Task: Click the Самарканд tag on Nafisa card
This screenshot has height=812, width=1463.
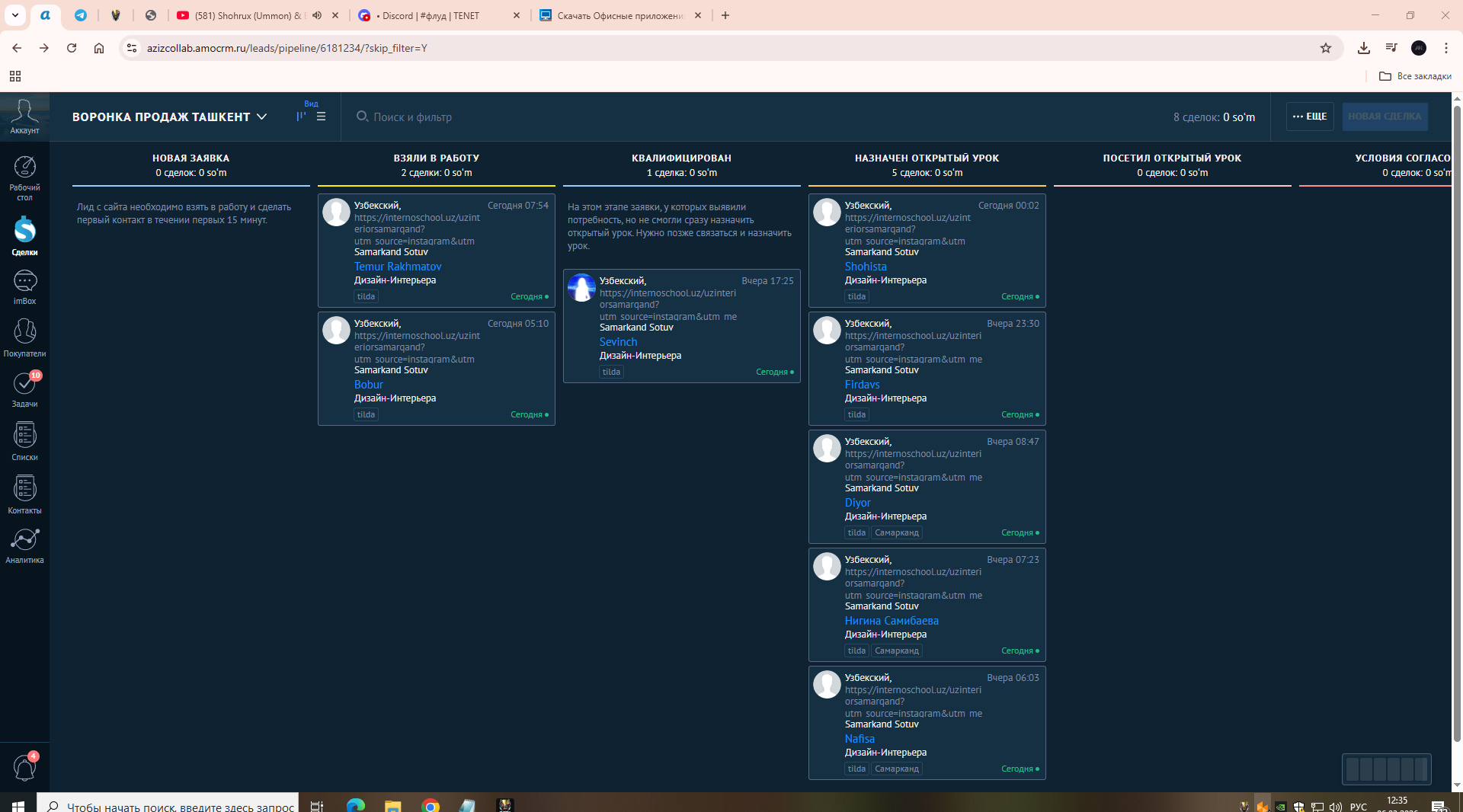Action: coord(897,769)
